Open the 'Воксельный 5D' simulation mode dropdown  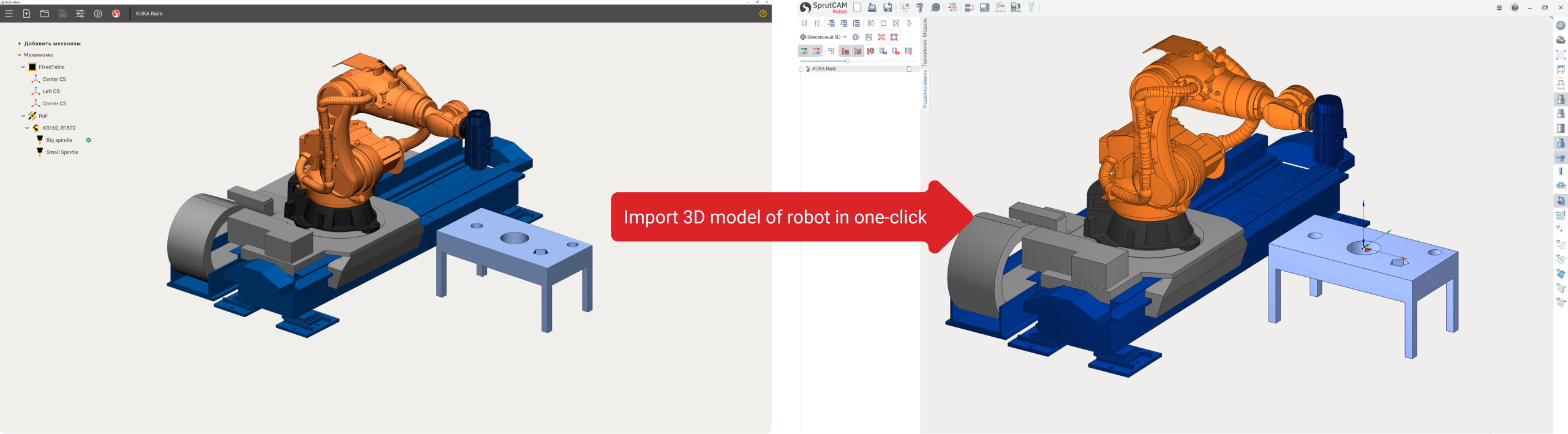click(x=824, y=37)
